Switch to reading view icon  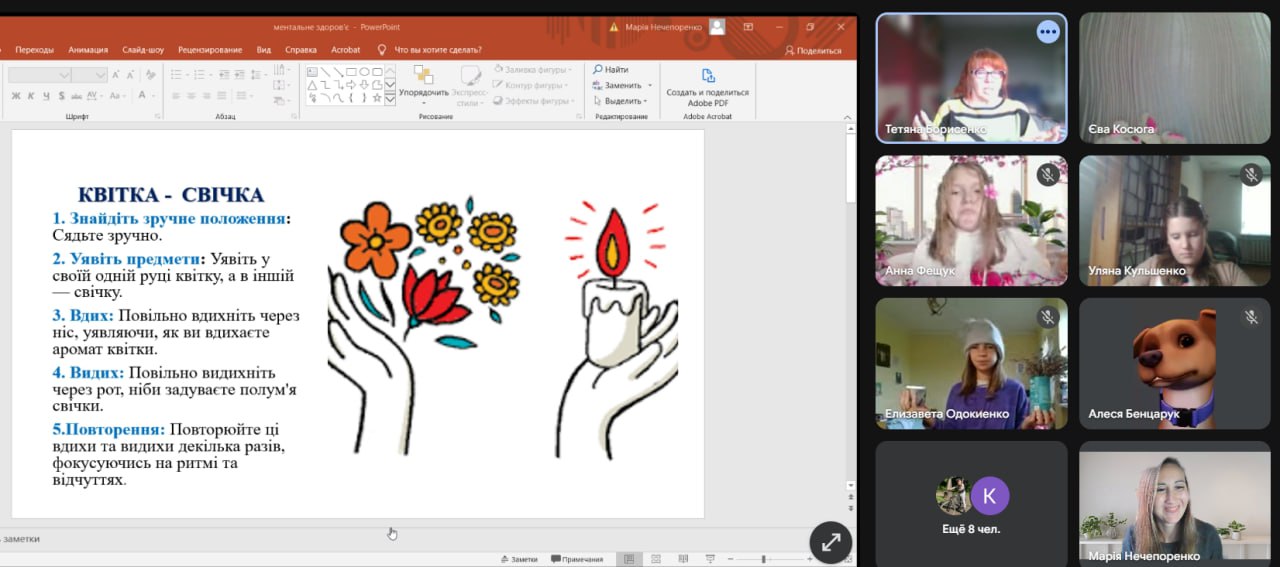684,559
